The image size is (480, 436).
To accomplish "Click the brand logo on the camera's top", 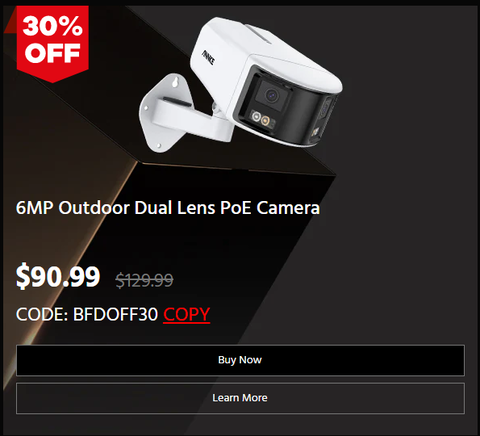I will 208,57.
